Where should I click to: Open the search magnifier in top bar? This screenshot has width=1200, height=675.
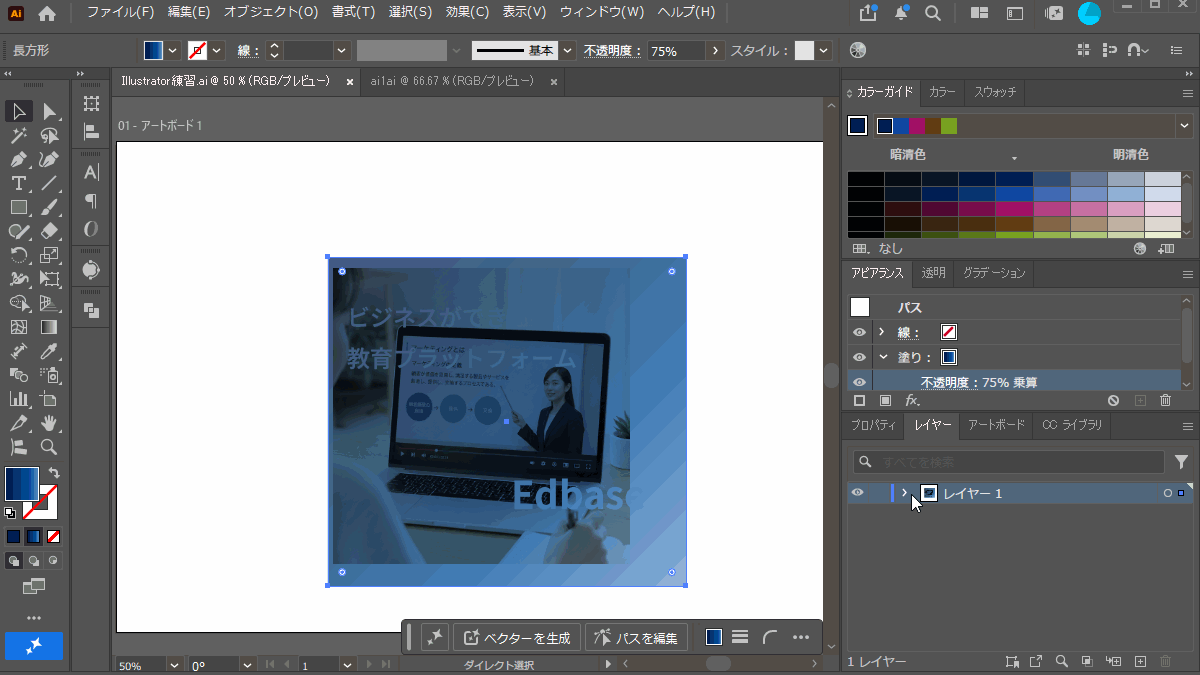933,13
